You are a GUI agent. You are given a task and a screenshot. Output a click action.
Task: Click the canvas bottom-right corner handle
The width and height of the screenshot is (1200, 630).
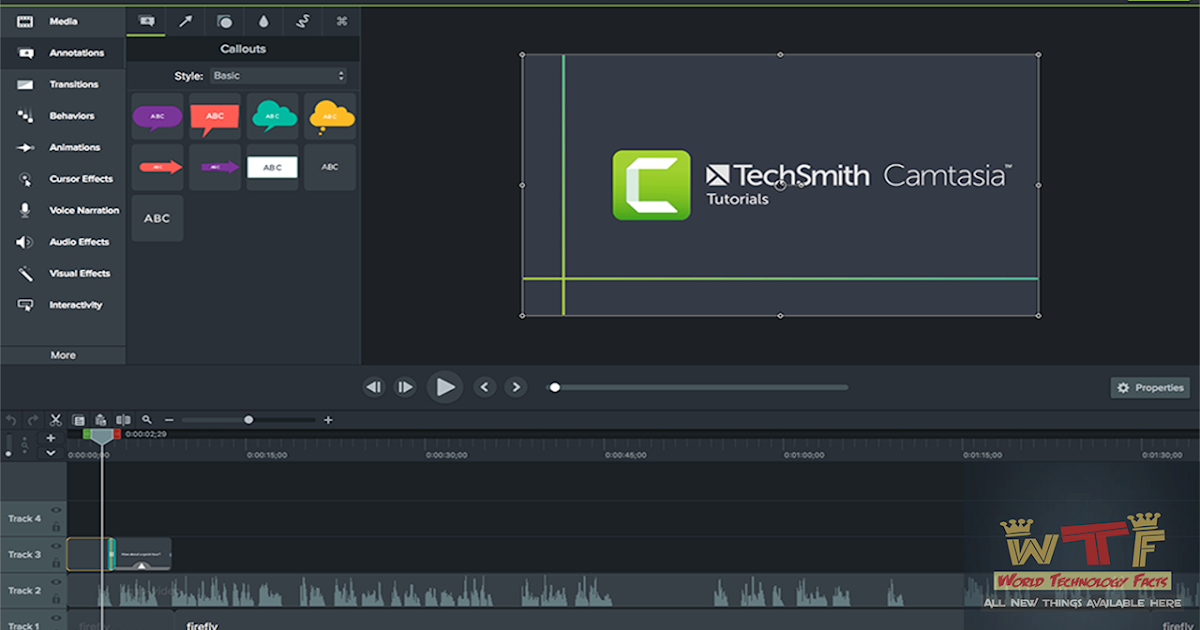click(x=1038, y=315)
